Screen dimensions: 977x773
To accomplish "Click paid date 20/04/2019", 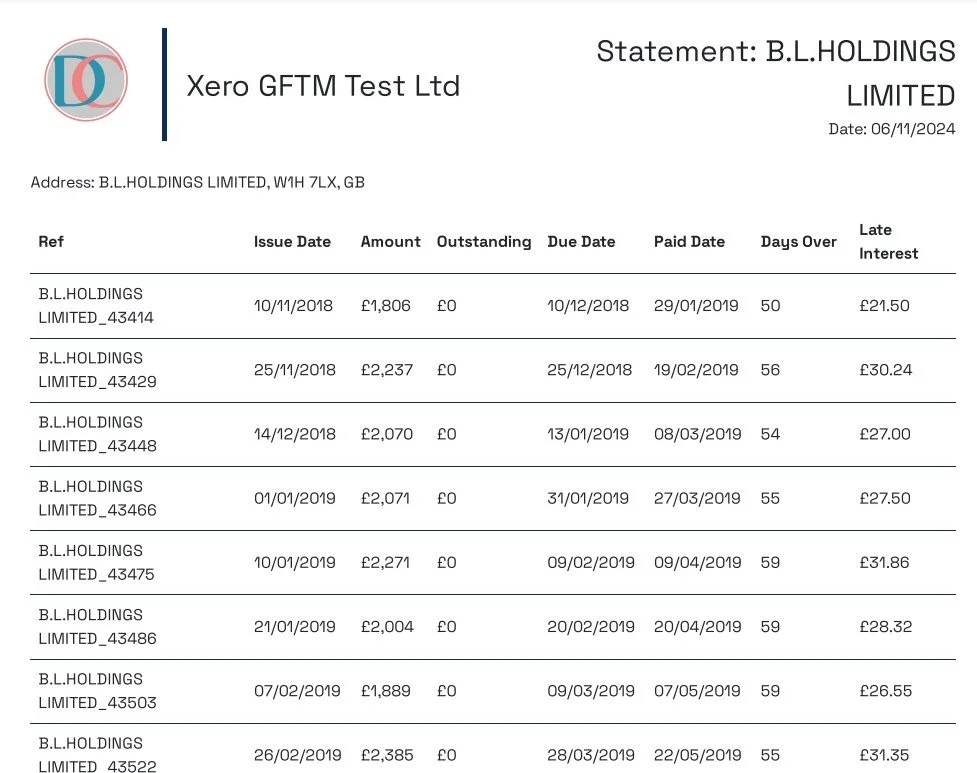I will pos(698,627).
